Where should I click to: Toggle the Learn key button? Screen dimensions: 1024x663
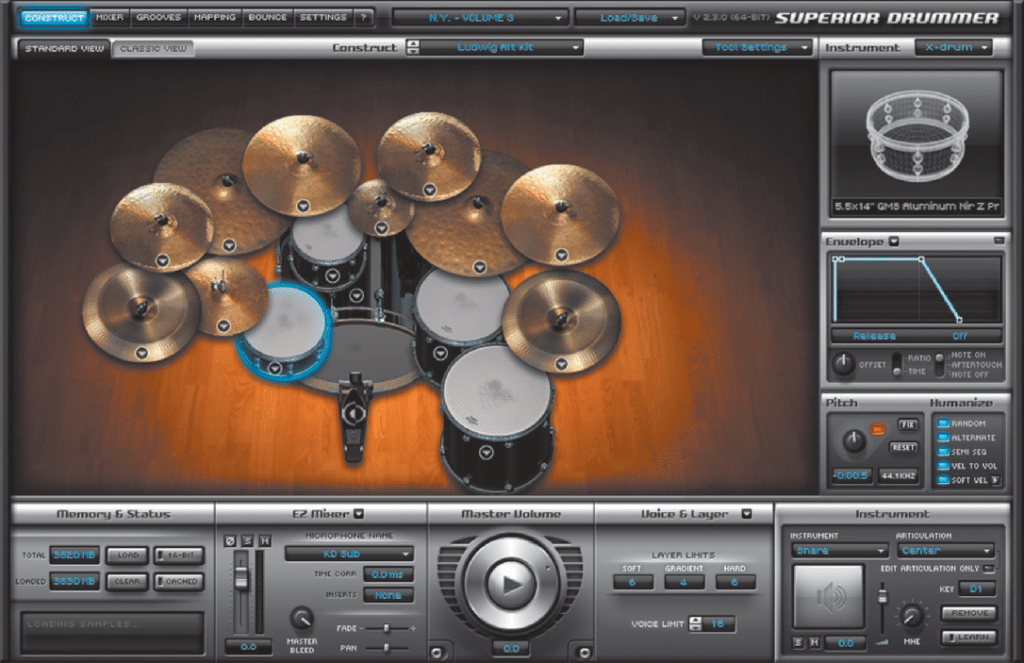pyautogui.click(x=969, y=637)
